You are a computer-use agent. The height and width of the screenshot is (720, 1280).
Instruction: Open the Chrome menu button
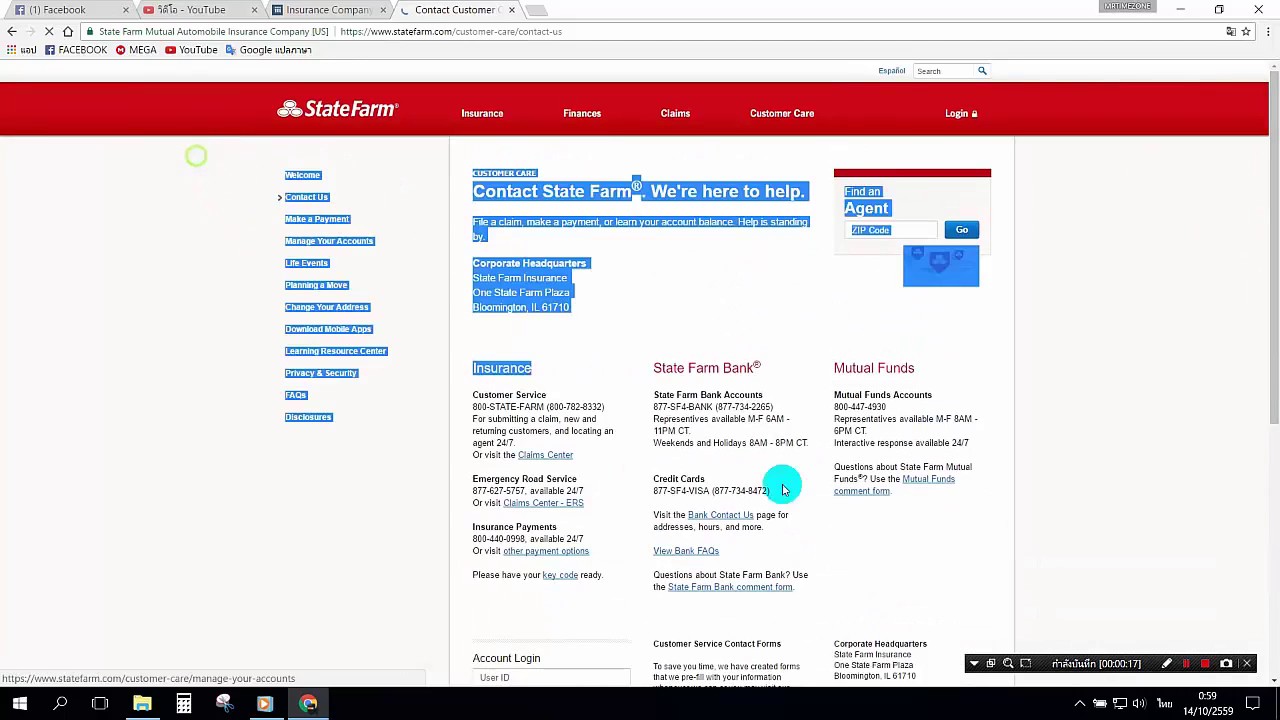(x=1267, y=31)
